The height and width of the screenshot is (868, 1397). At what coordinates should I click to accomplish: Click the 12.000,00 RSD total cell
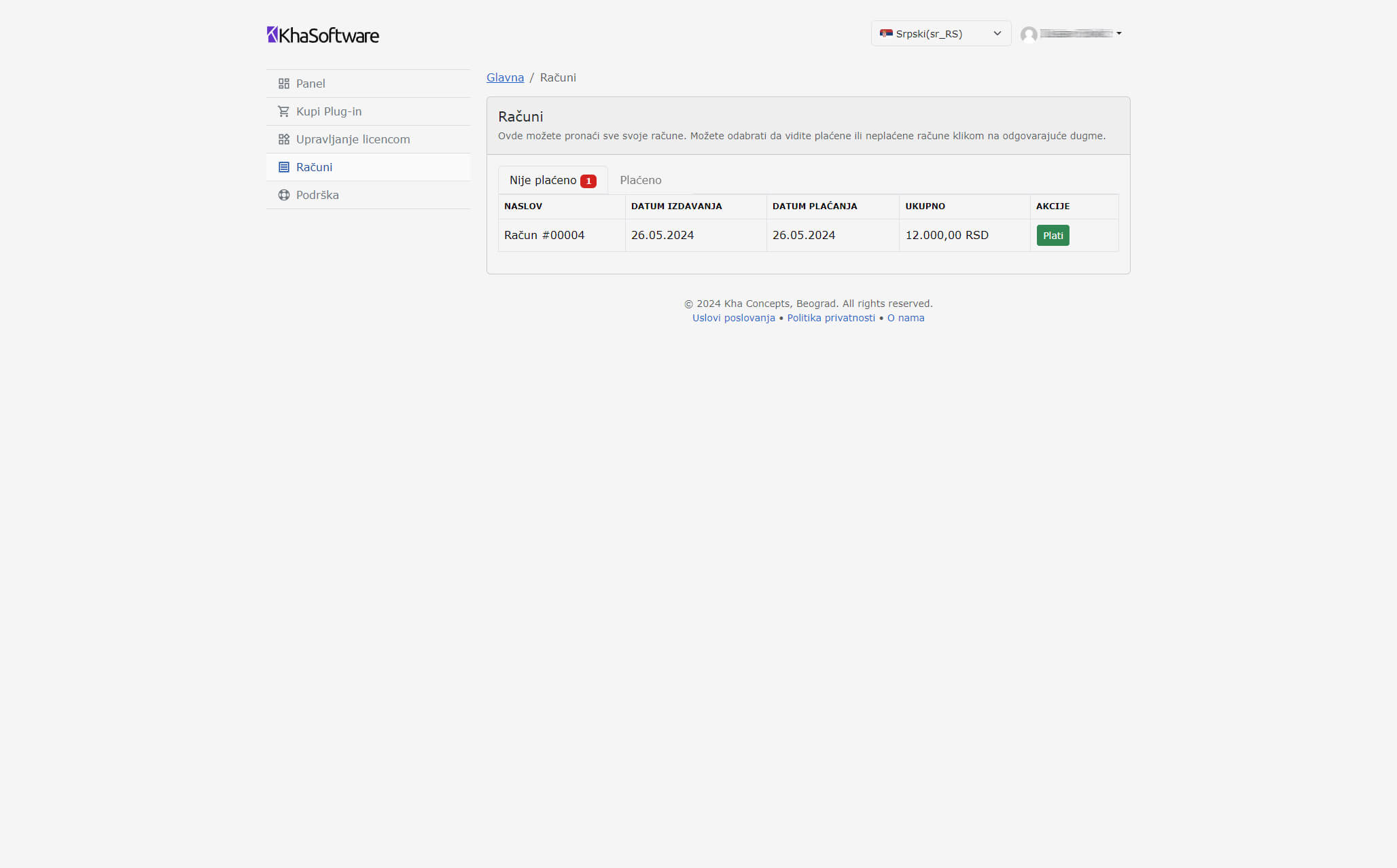coord(965,235)
